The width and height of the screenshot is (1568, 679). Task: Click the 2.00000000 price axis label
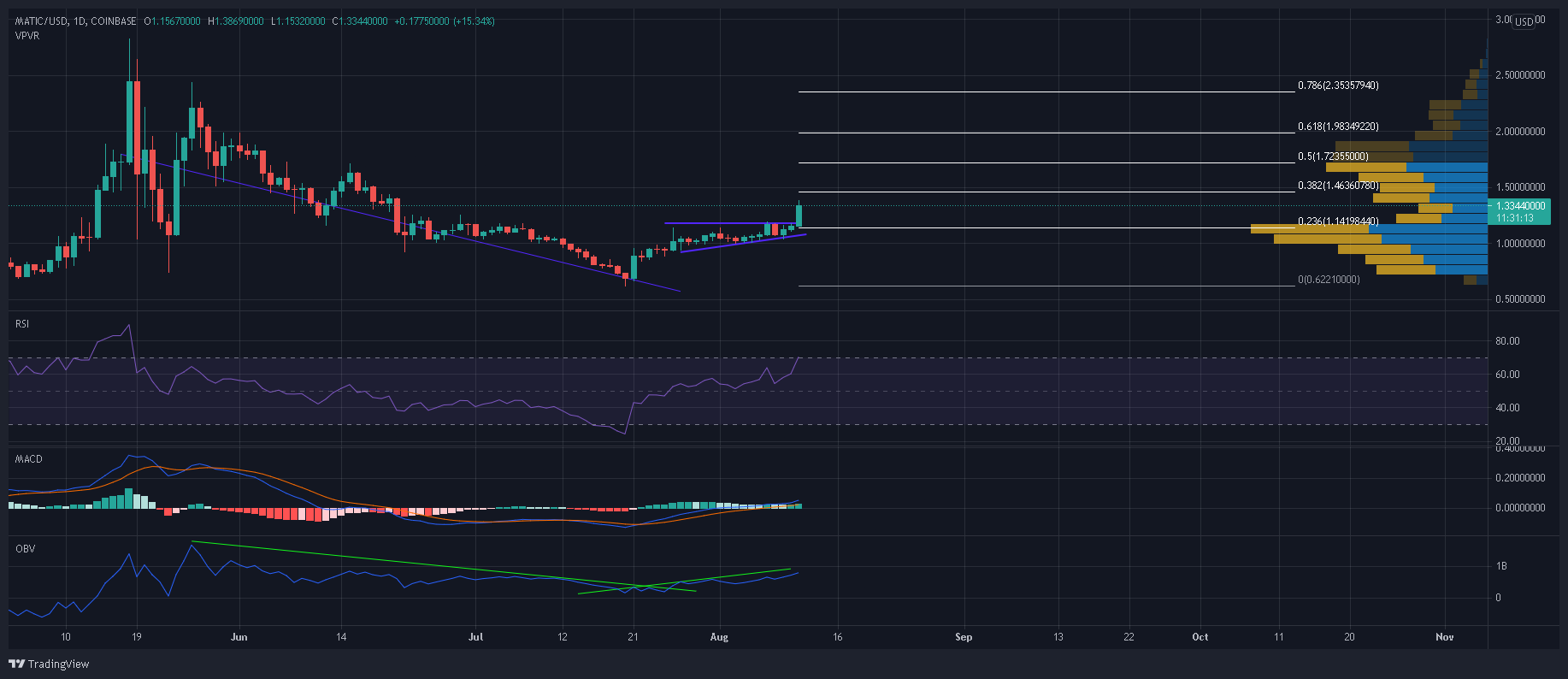[1520, 132]
